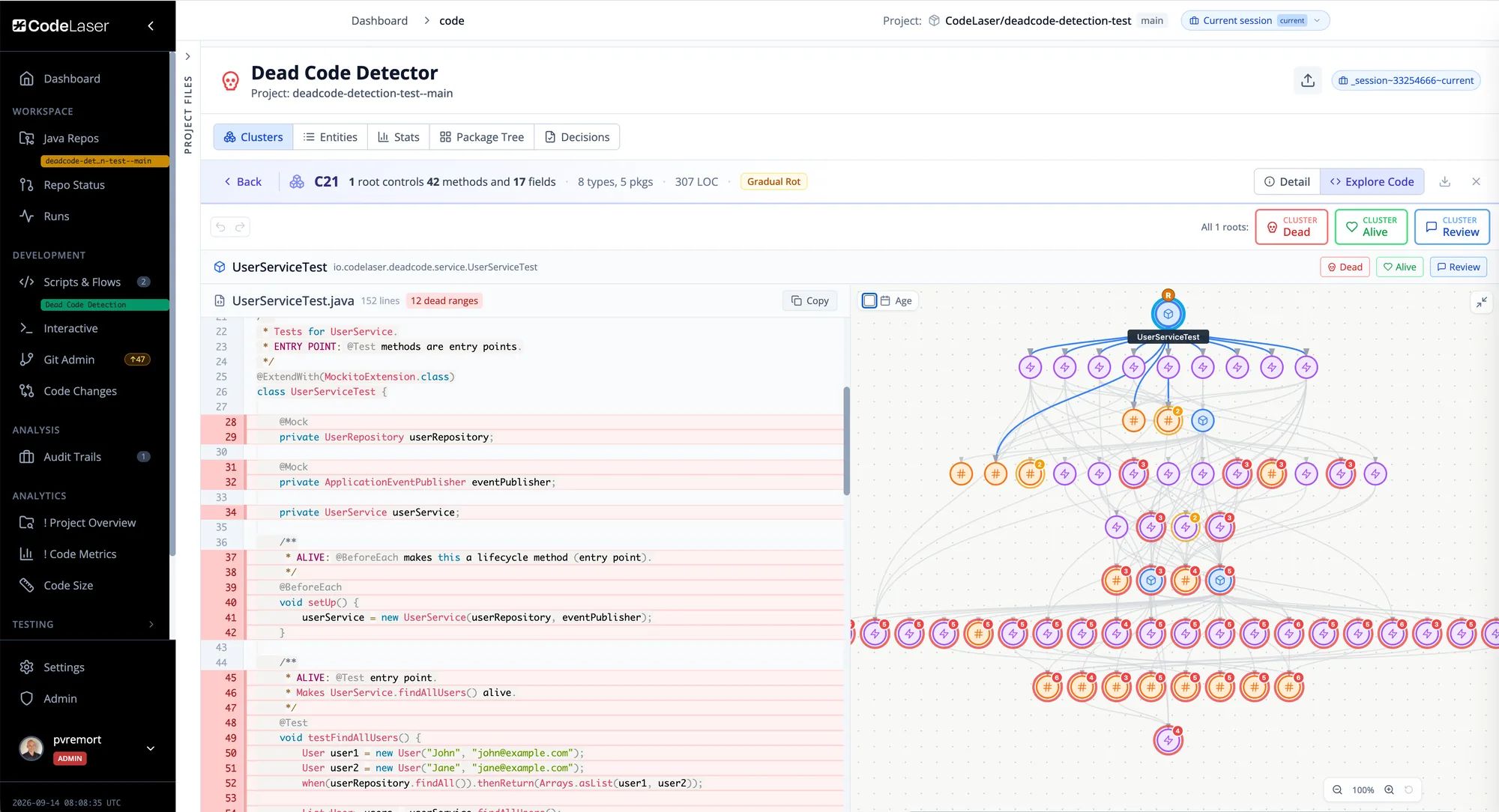Copy the UserServiceTest.java code

pyautogui.click(x=809, y=301)
